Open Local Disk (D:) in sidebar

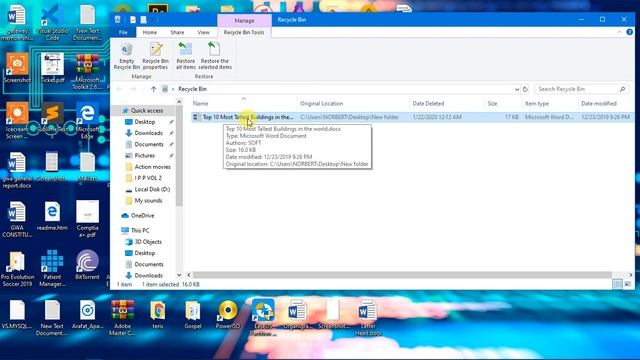click(x=152, y=189)
